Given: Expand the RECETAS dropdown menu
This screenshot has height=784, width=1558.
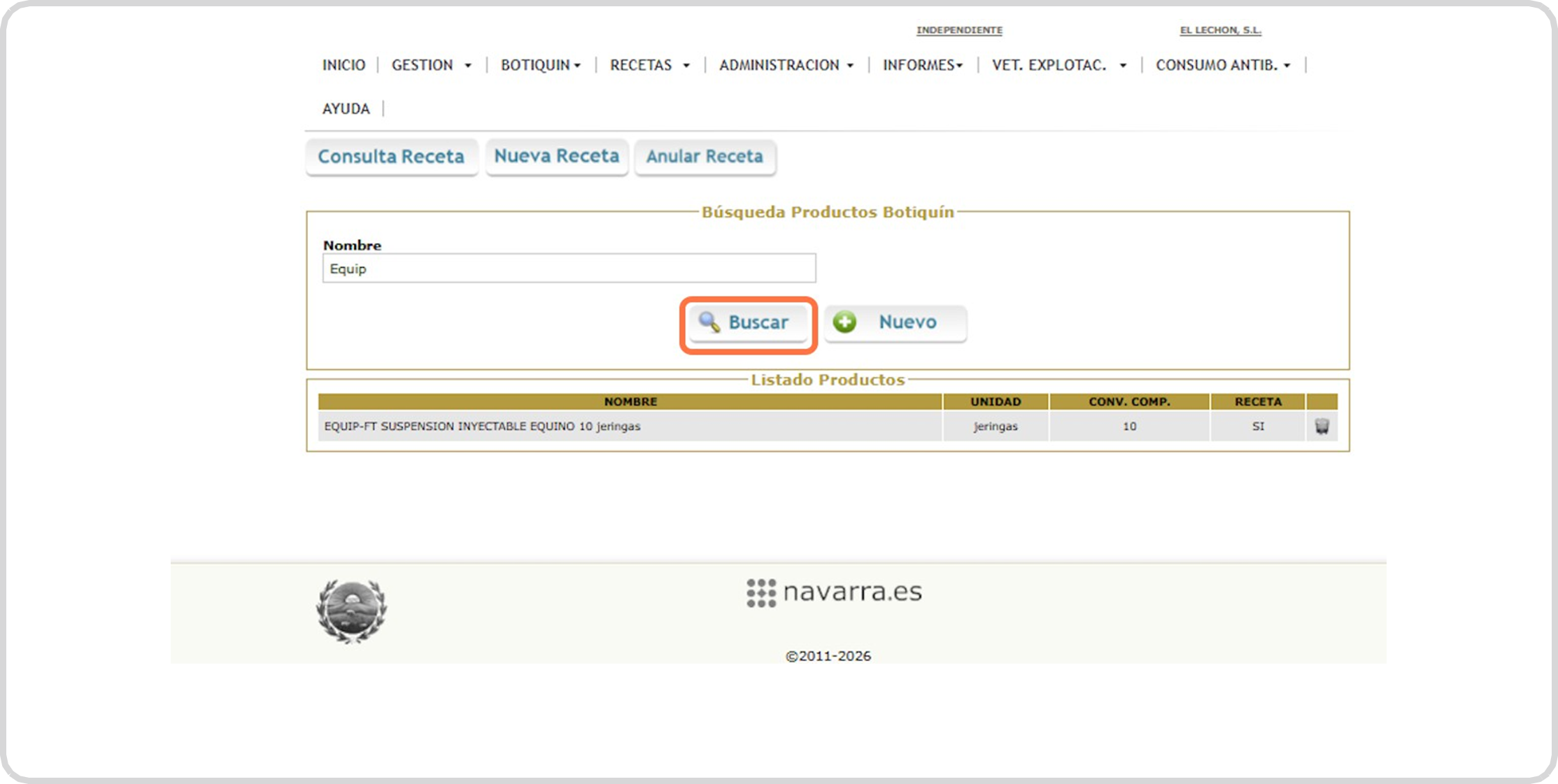Looking at the screenshot, I should point(649,65).
